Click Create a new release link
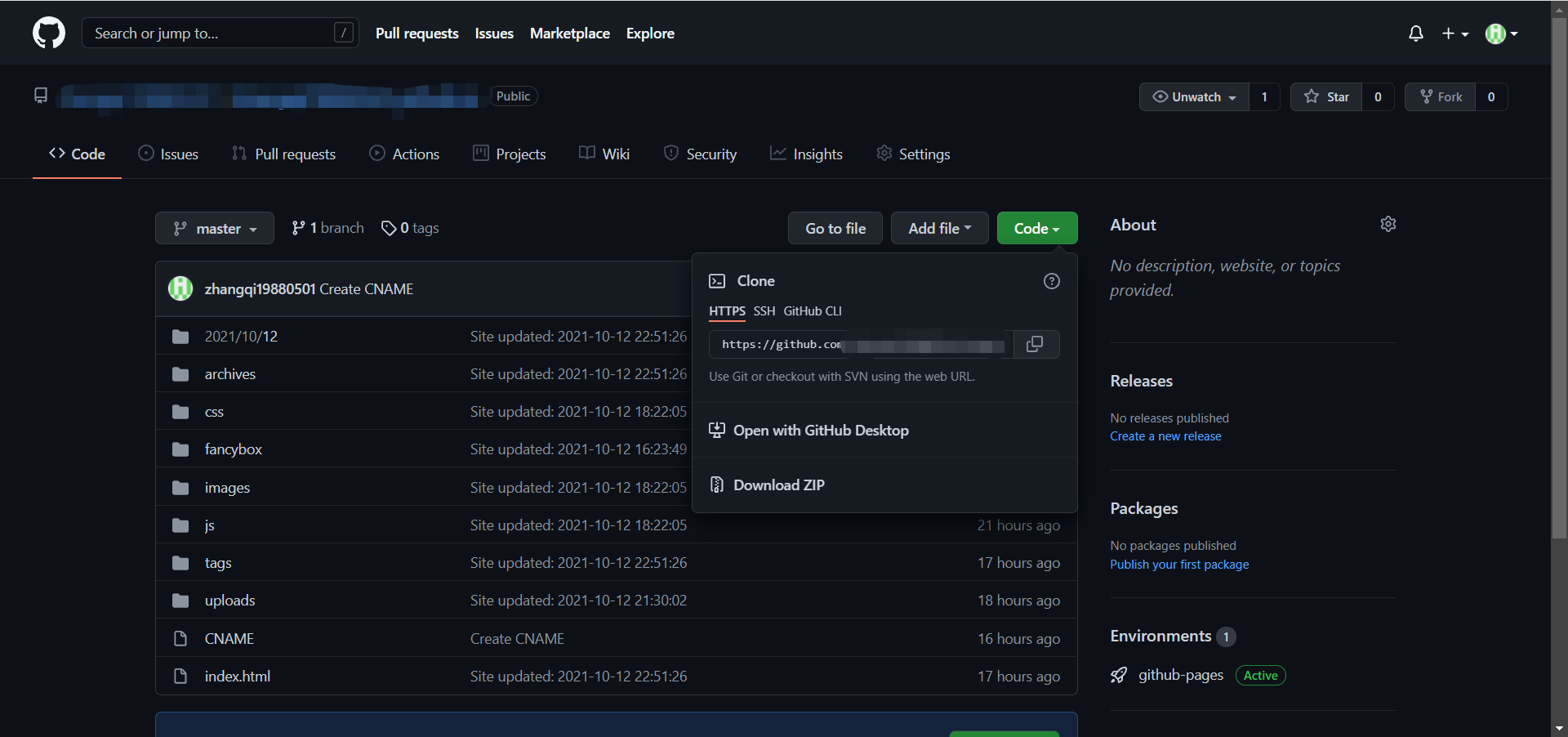 (1165, 436)
